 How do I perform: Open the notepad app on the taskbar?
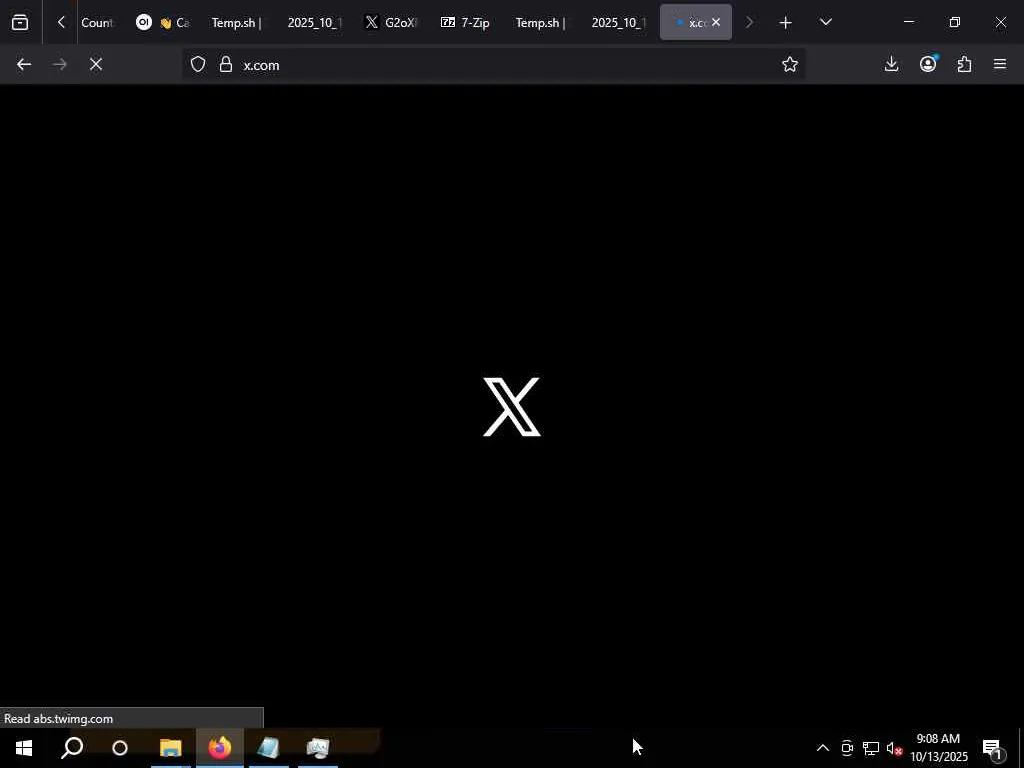[268, 748]
